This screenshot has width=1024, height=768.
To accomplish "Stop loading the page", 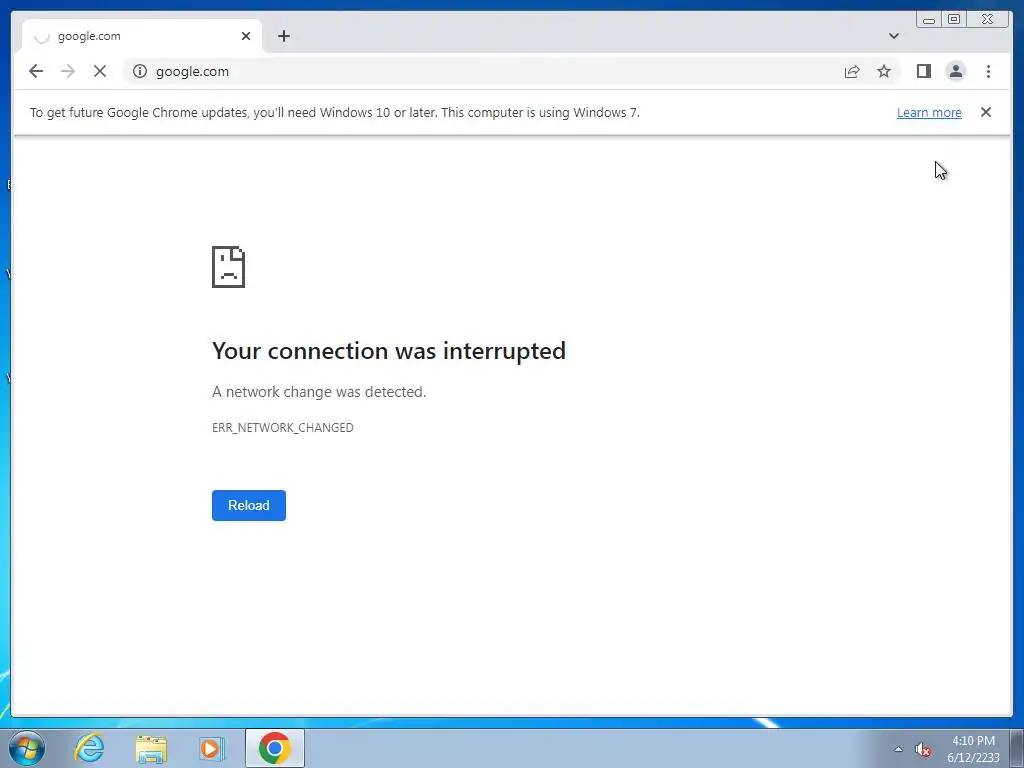I will tap(100, 71).
